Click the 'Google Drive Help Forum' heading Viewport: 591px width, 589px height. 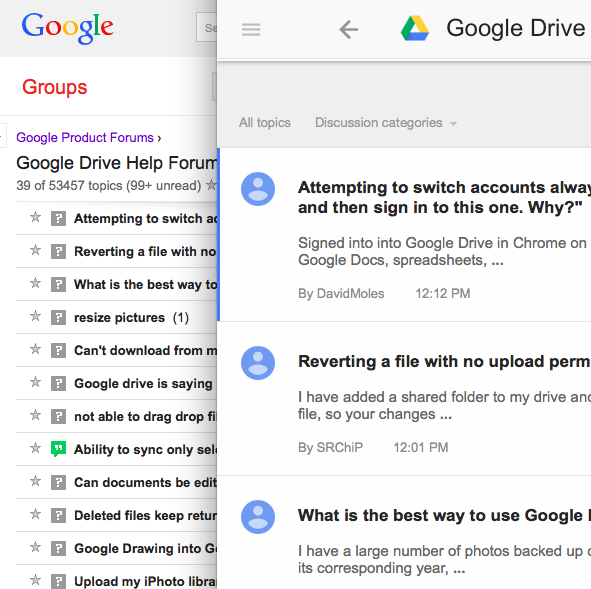pyautogui.click(x=116, y=163)
